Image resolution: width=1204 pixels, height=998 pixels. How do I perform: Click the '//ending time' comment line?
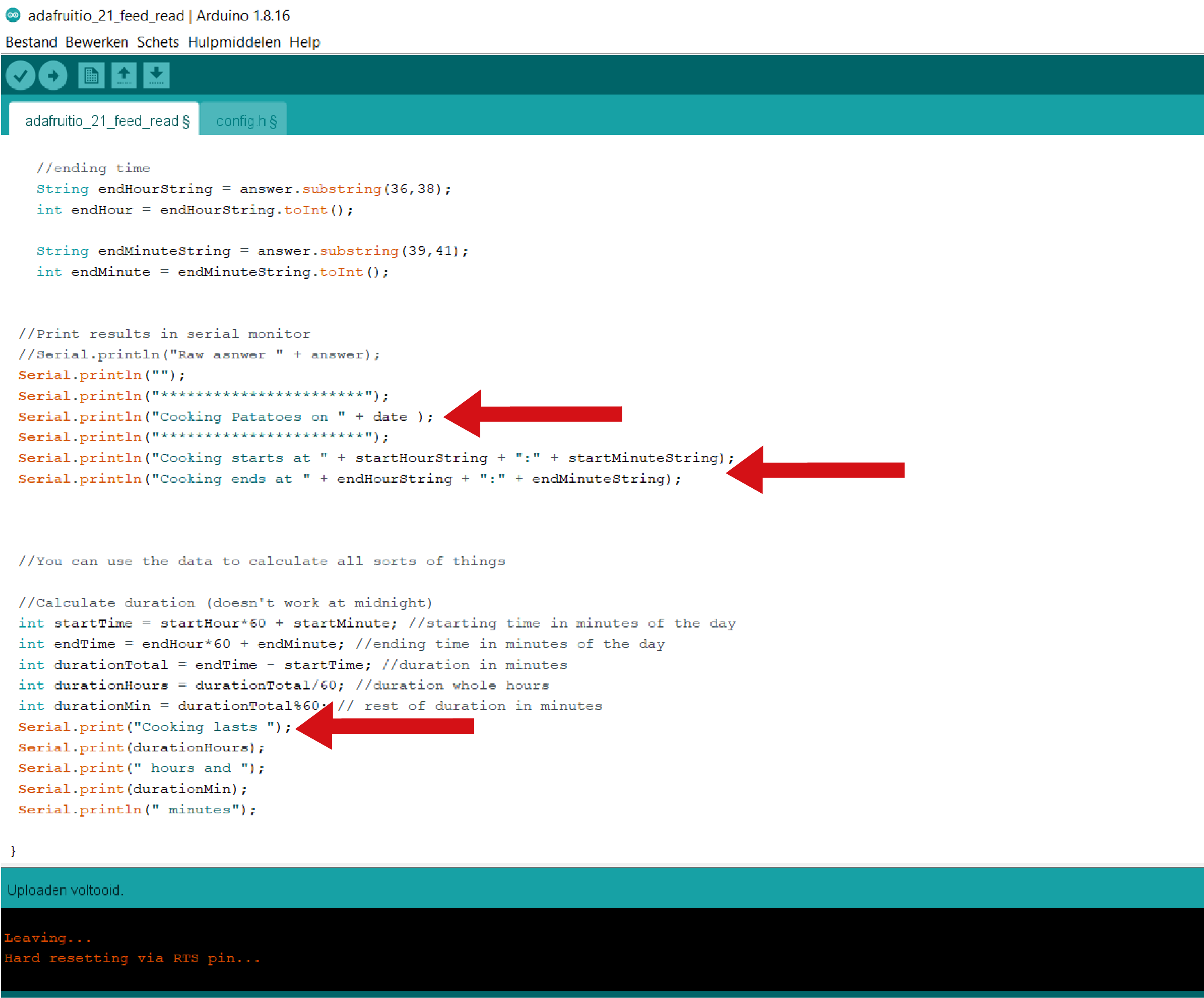pos(93,168)
